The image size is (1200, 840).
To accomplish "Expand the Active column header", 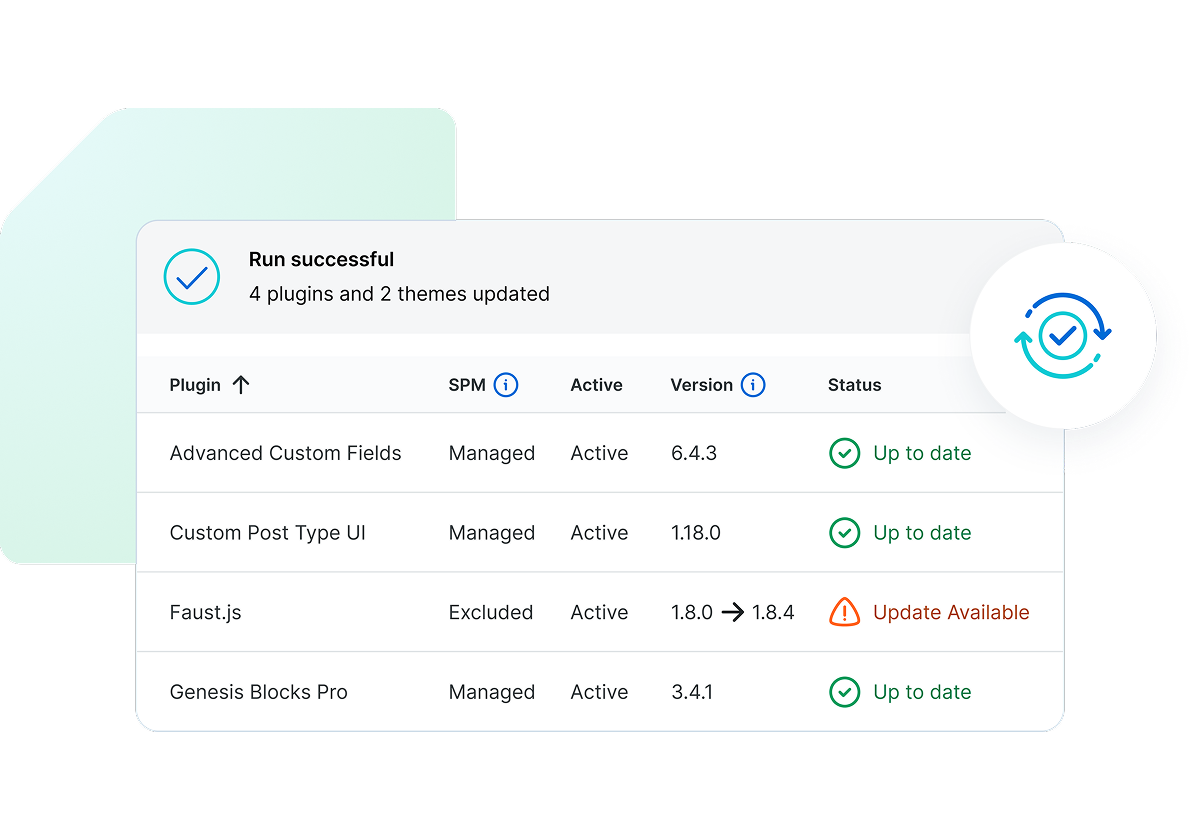I will (596, 384).
